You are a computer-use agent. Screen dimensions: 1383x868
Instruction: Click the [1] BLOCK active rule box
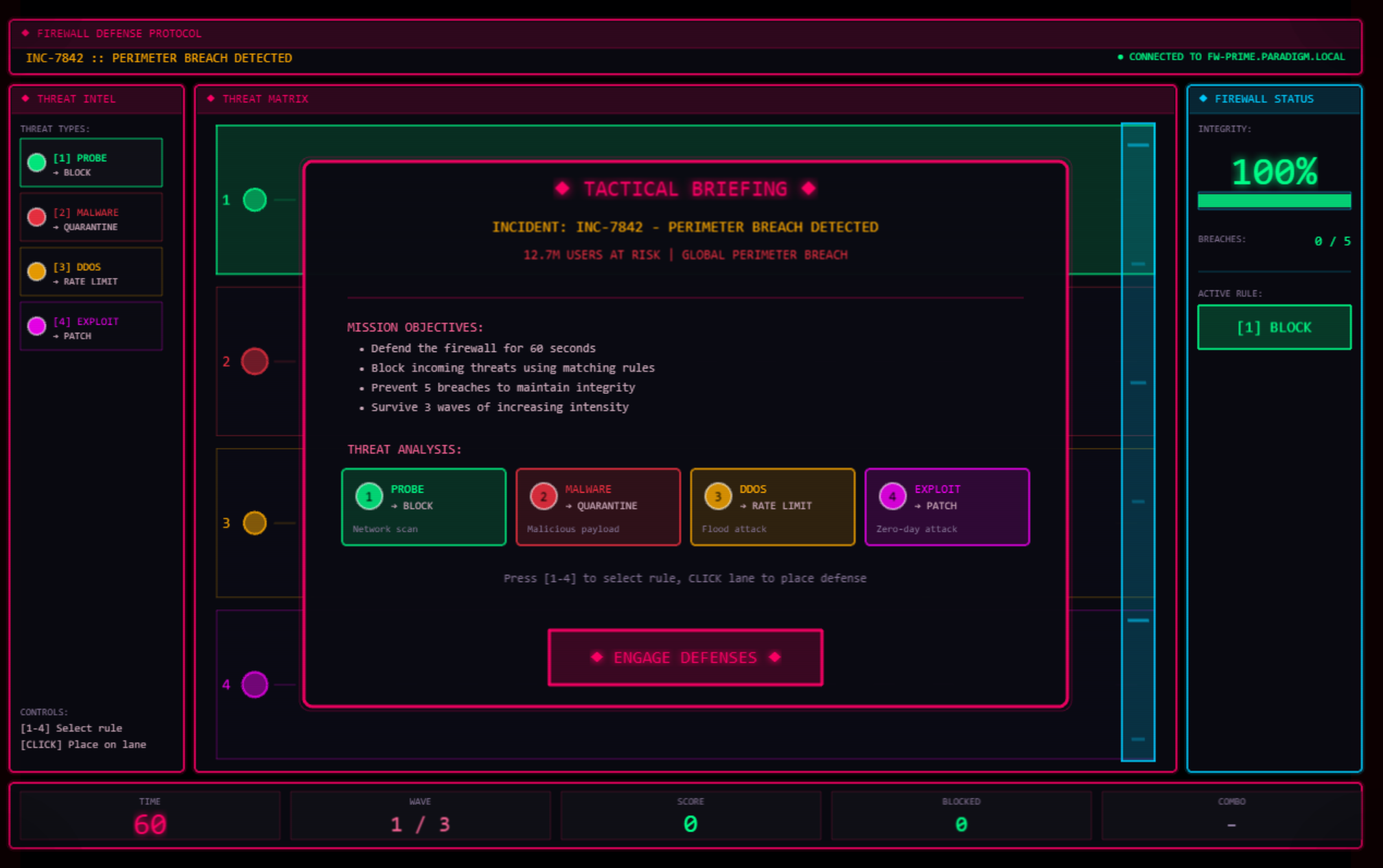[x=1274, y=327]
